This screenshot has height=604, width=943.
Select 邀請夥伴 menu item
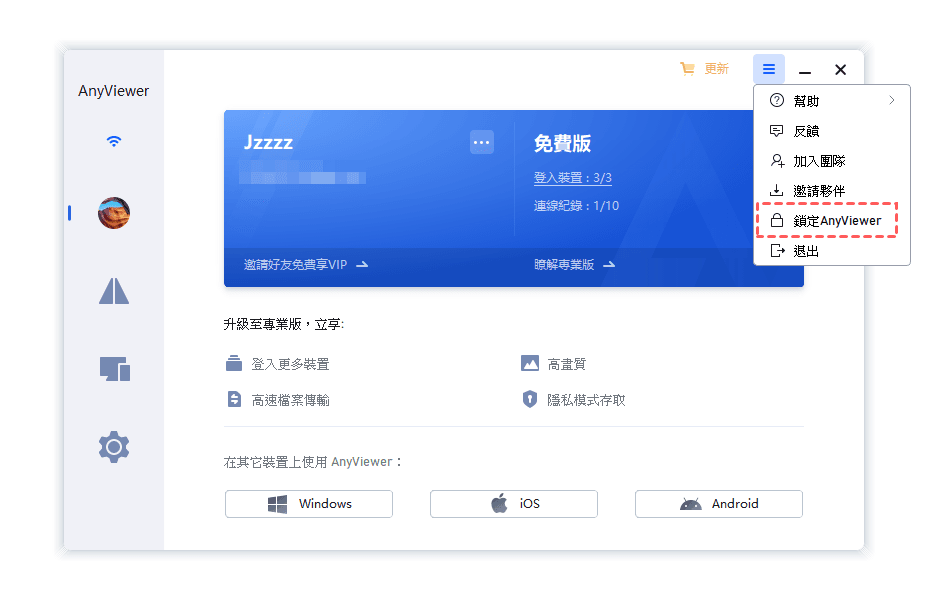832,191
